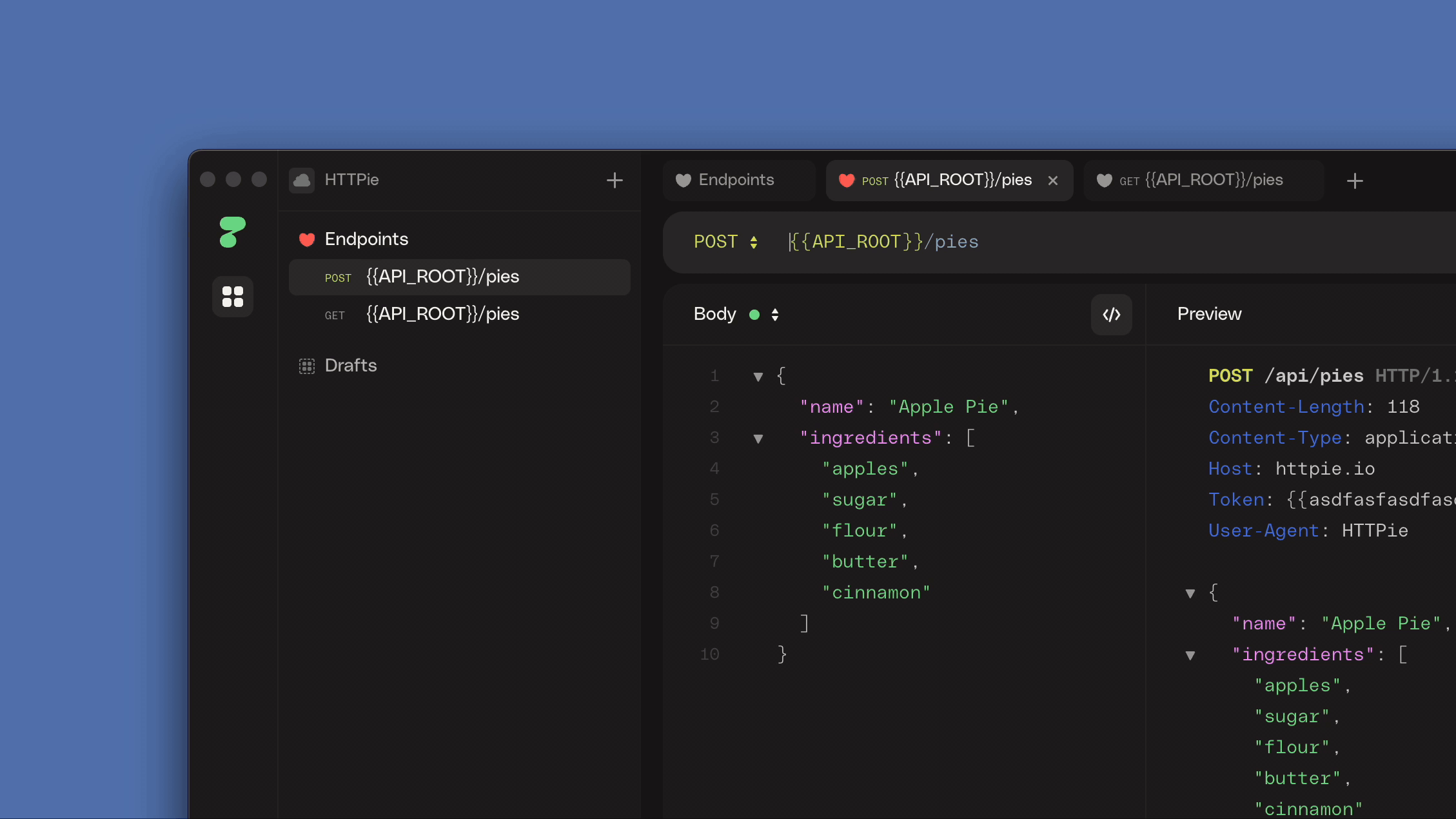
Task: Open the workspace grid icon below the logo
Action: click(233, 297)
